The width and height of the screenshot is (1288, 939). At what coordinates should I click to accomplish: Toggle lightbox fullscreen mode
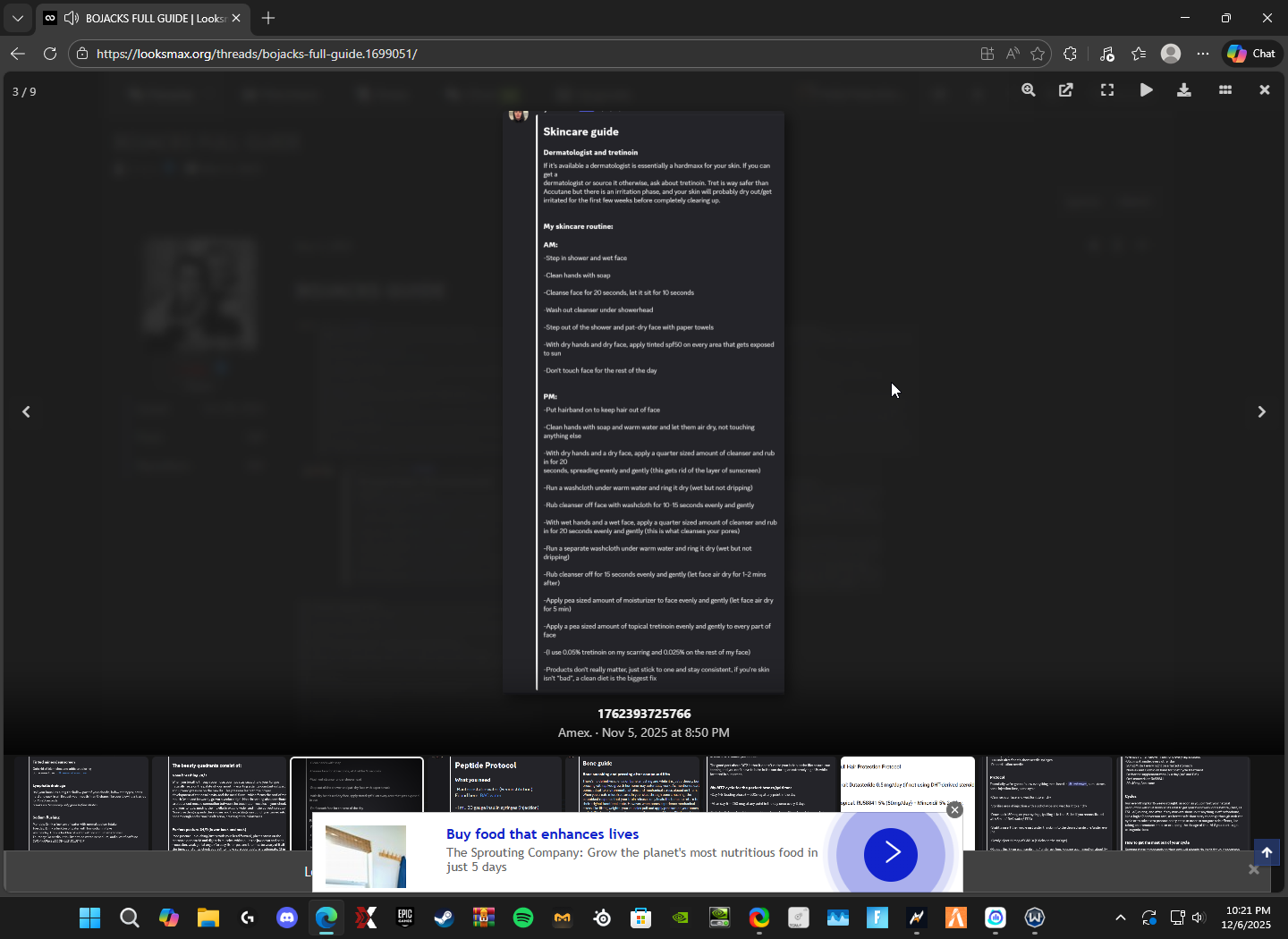point(1107,90)
